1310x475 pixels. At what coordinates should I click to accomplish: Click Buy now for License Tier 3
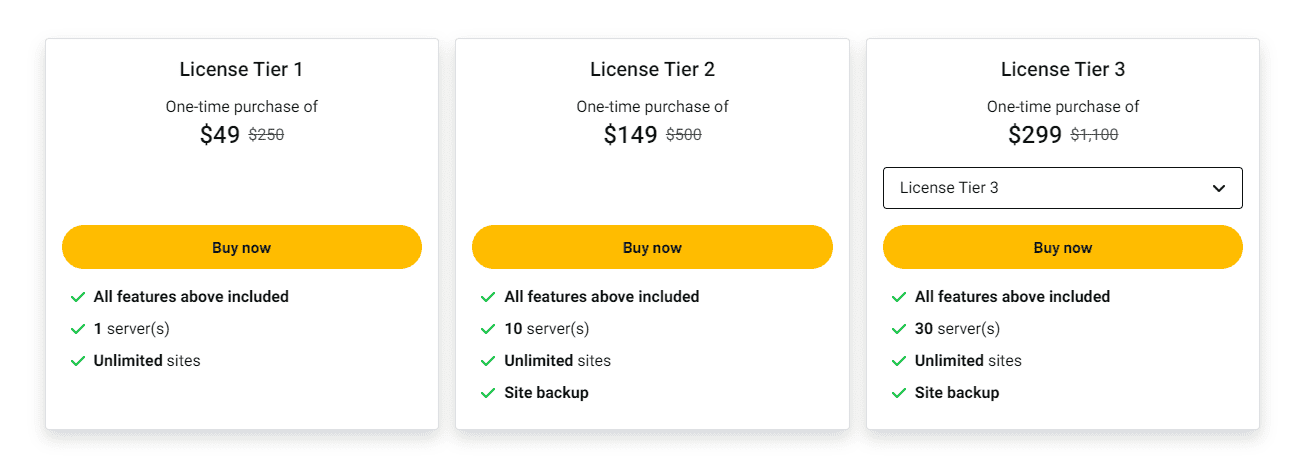click(x=1062, y=248)
